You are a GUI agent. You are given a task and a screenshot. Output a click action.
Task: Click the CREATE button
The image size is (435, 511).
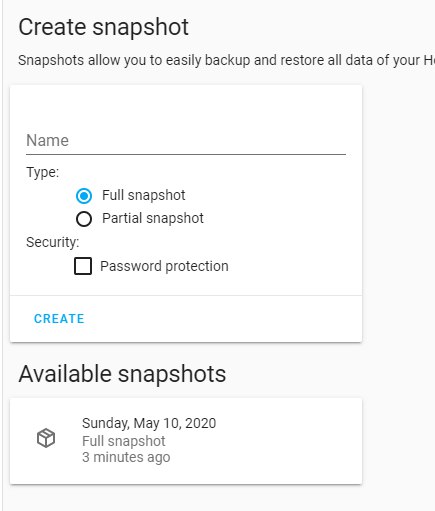coord(59,319)
